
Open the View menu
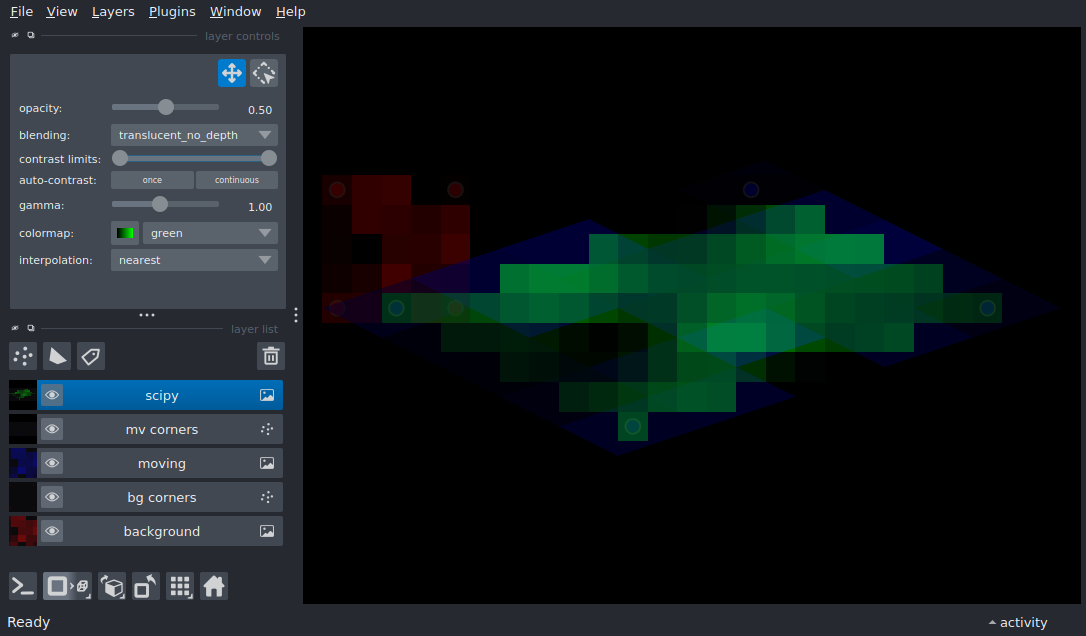(62, 12)
